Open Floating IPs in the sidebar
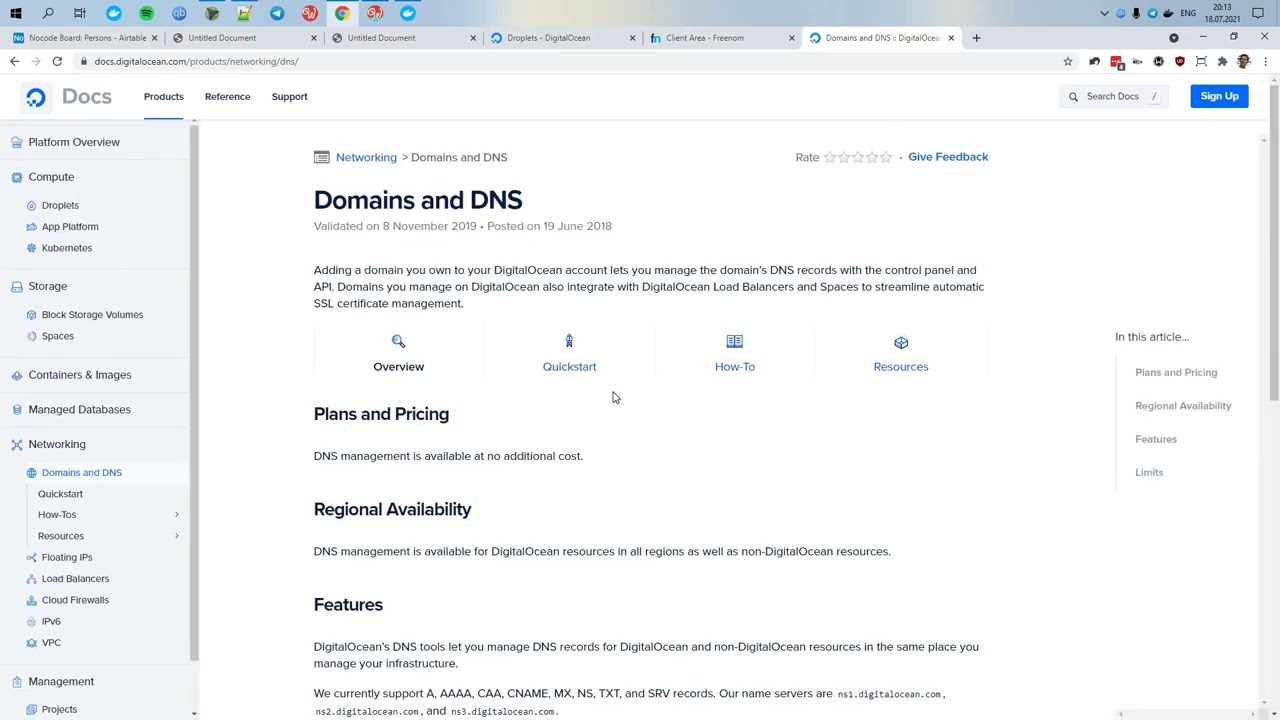The image size is (1280, 720). [67, 557]
